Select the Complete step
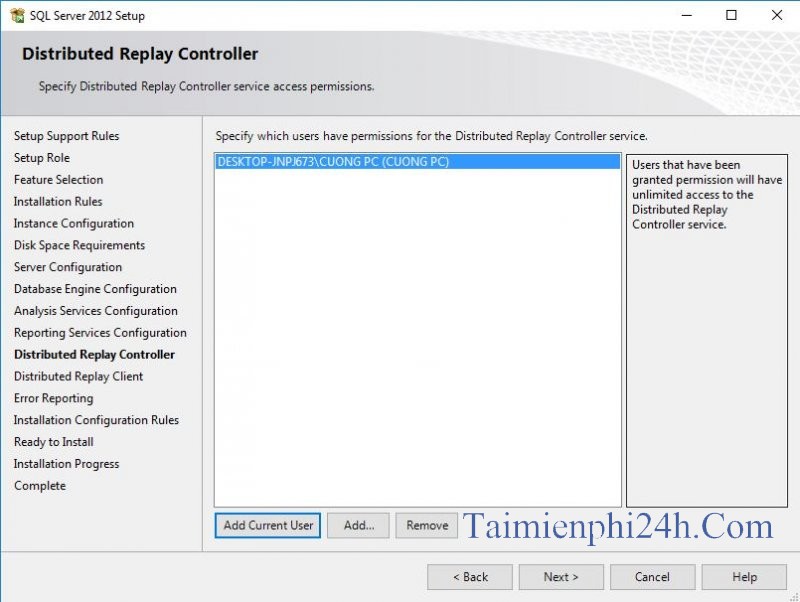This screenshot has height=602, width=800. [40, 486]
